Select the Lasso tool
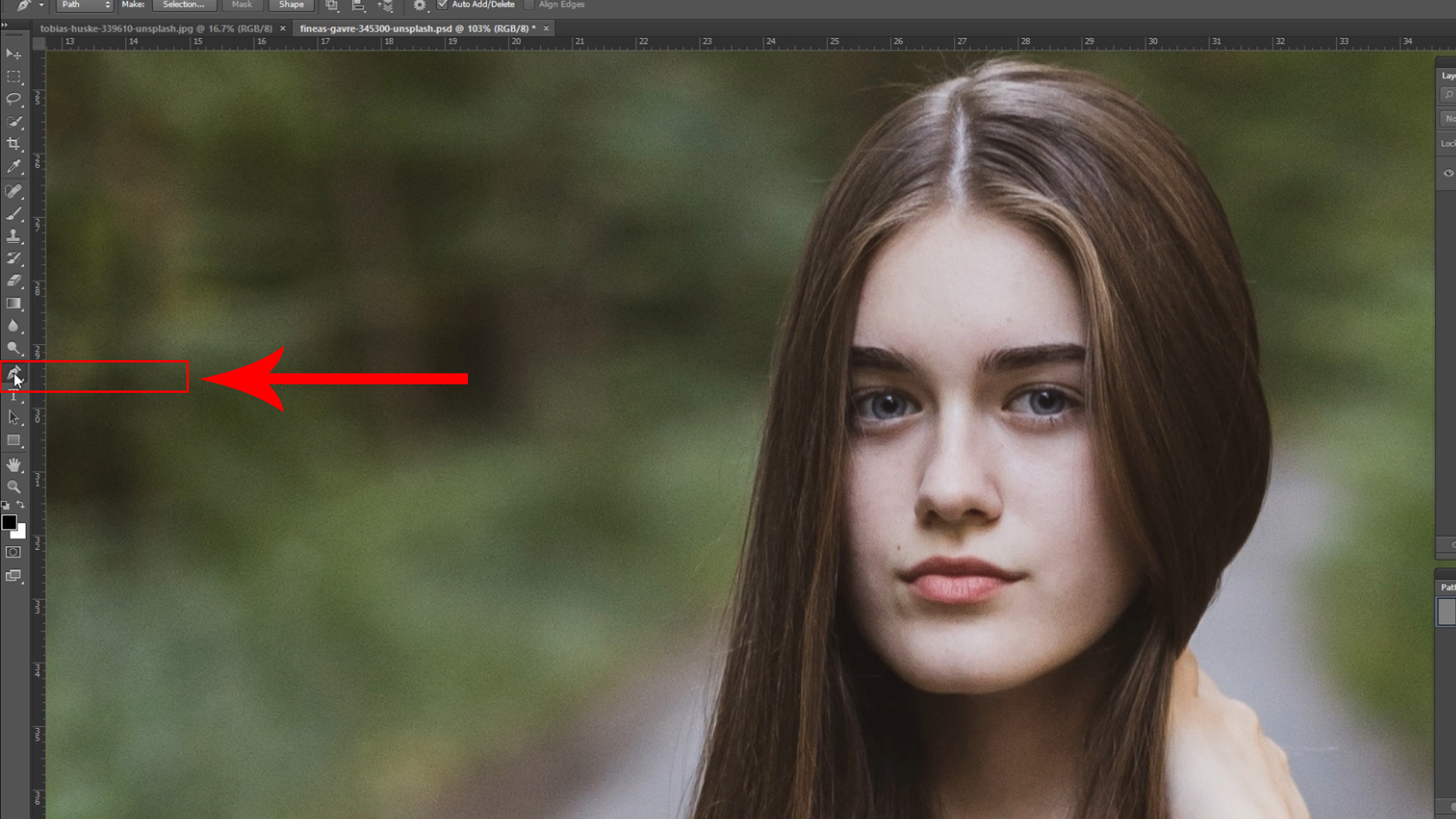This screenshot has width=1456, height=819. [x=12, y=99]
